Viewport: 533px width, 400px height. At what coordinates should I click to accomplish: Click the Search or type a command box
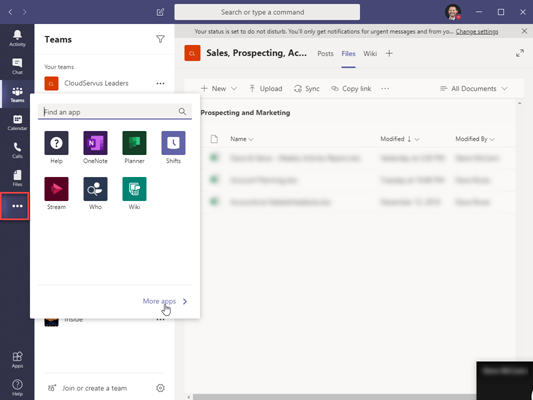click(x=267, y=12)
